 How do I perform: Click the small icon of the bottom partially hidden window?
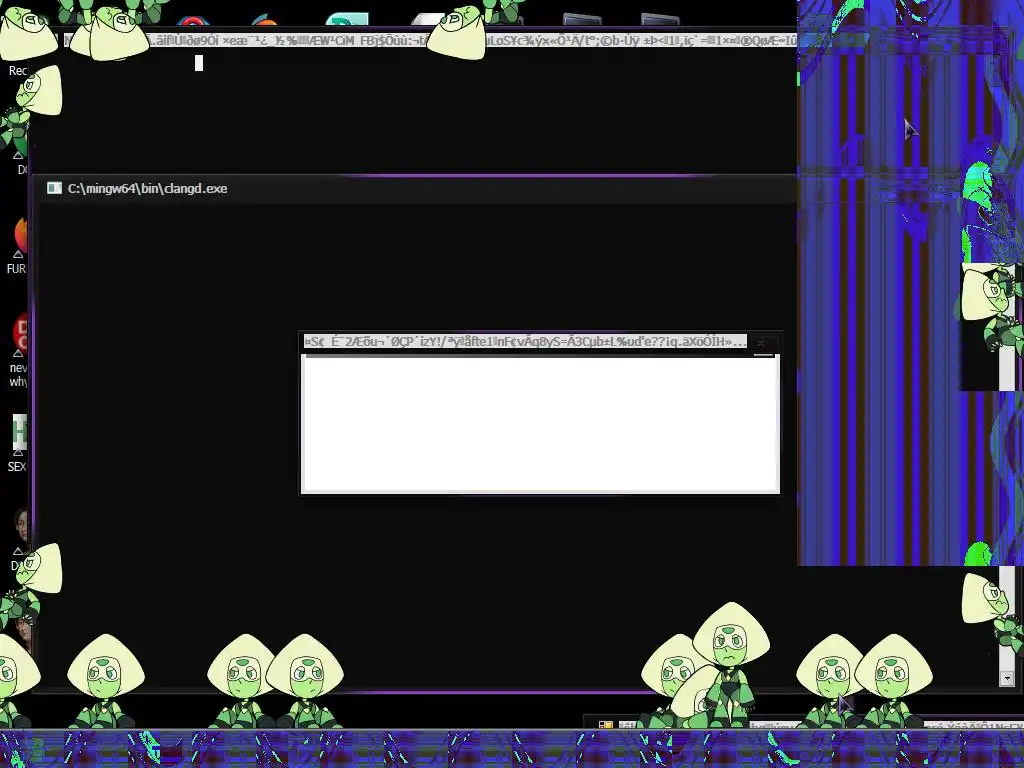605,725
